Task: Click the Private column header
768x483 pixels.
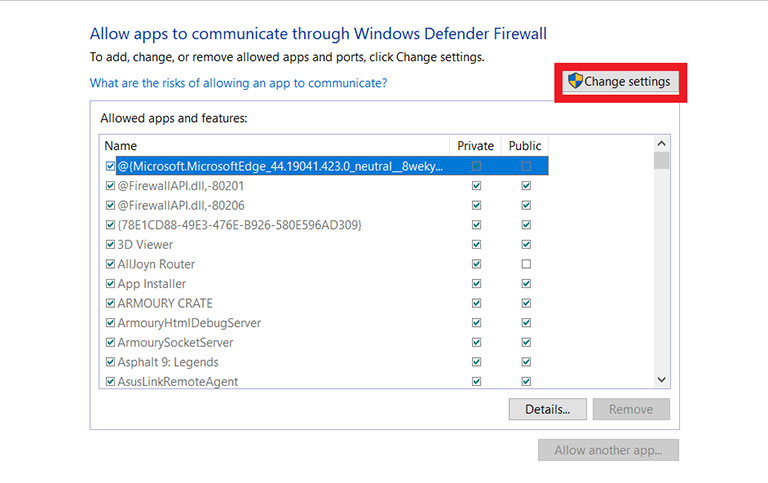Action: (475, 146)
